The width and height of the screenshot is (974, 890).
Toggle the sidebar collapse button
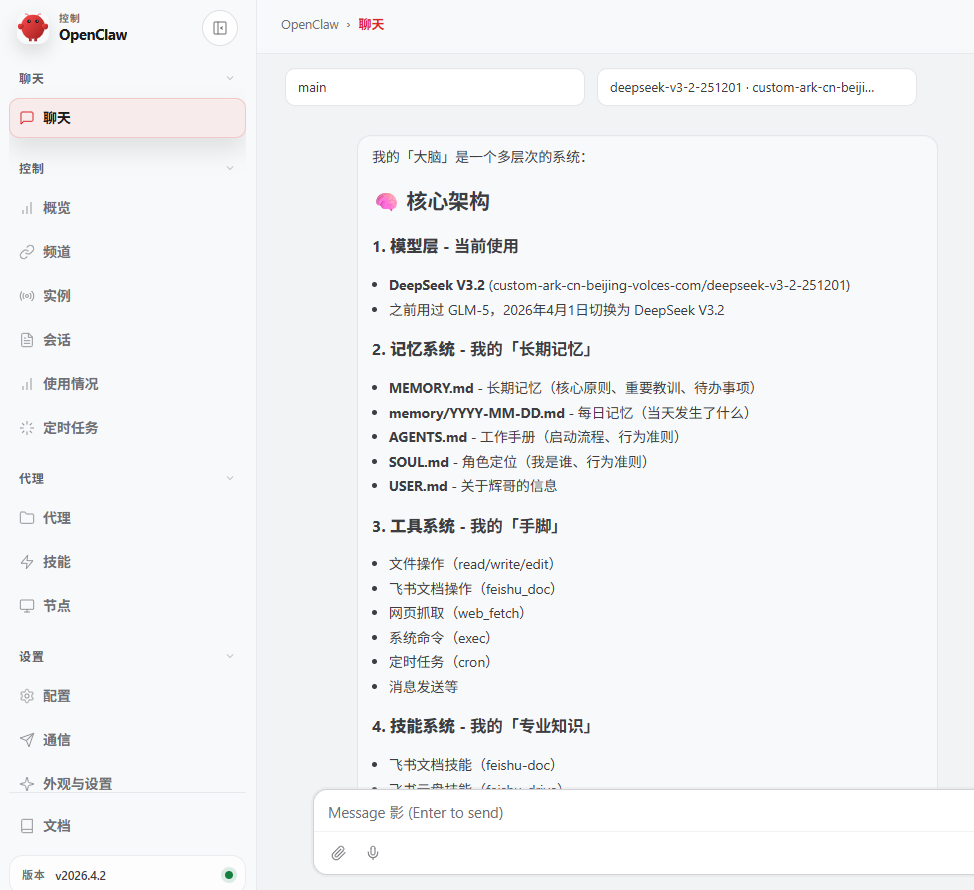coord(219,28)
